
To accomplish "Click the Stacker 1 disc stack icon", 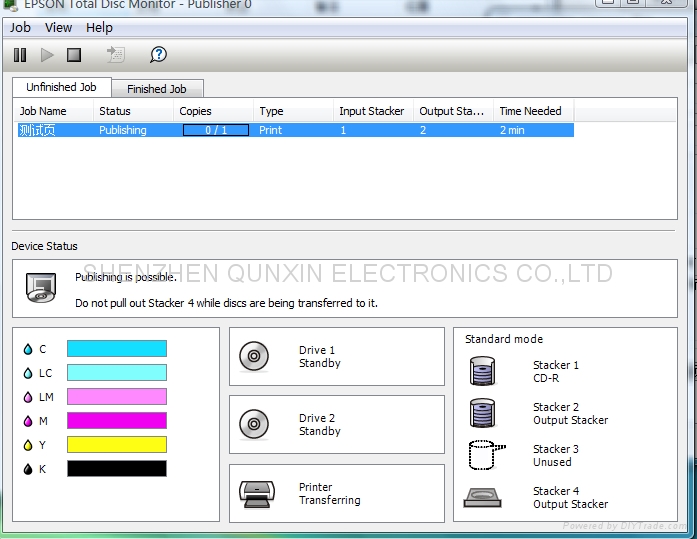I will [482, 371].
